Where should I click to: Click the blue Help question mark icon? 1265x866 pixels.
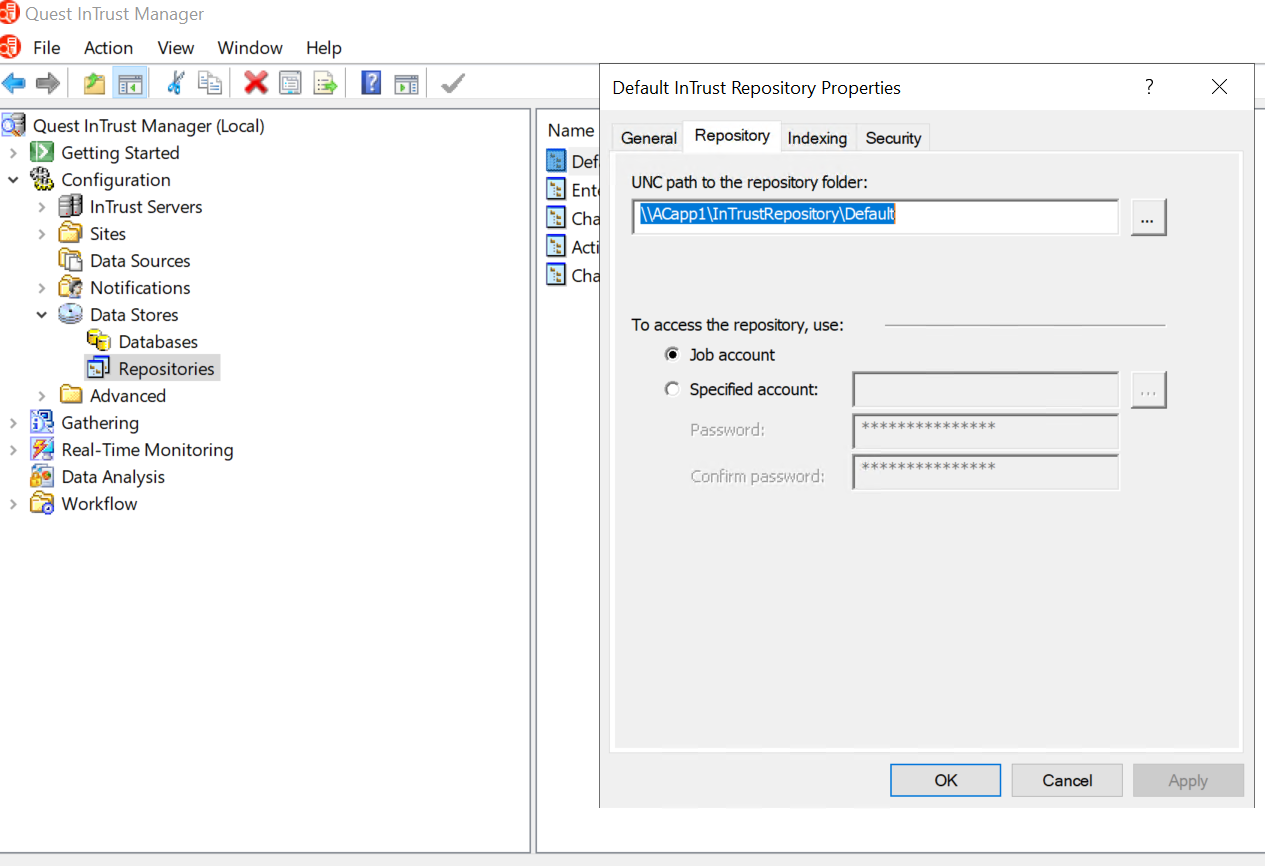pos(371,83)
